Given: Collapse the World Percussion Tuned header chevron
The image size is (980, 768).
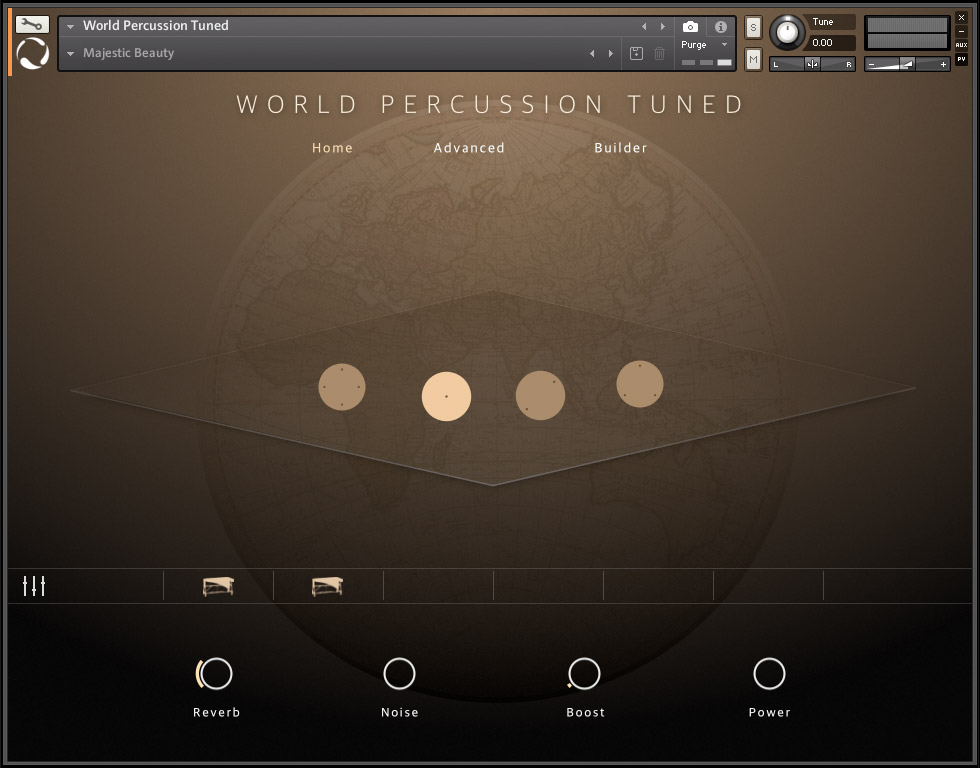Looking at the screenshot, I should [x=69, y=25].
